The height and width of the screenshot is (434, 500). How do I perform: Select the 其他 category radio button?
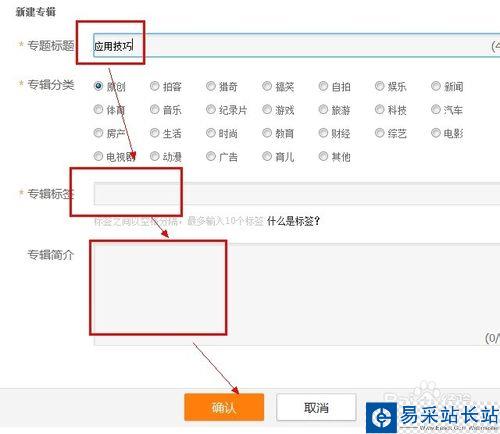pyautogui.click(x=323, y=156)
